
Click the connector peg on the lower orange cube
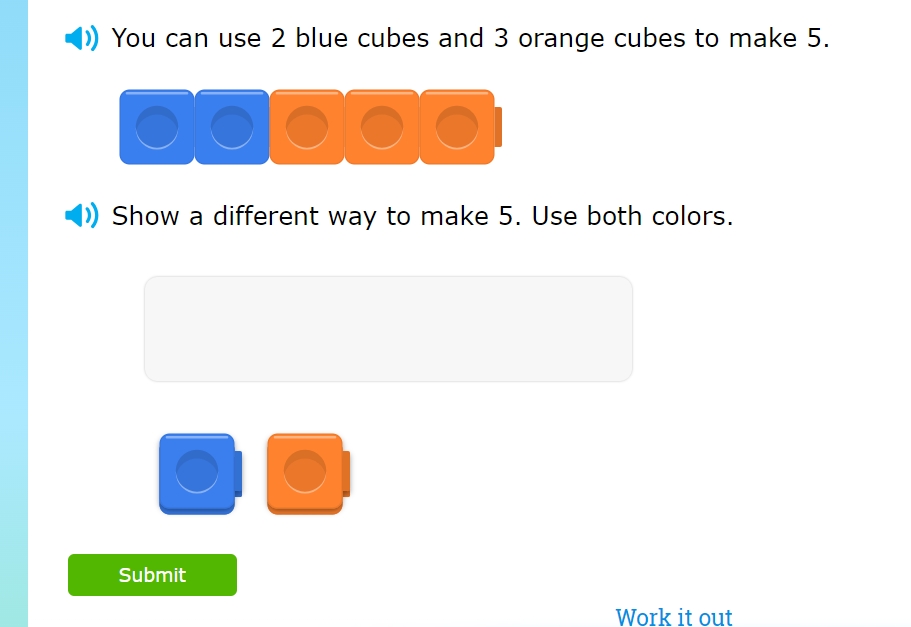coord(346,473)
